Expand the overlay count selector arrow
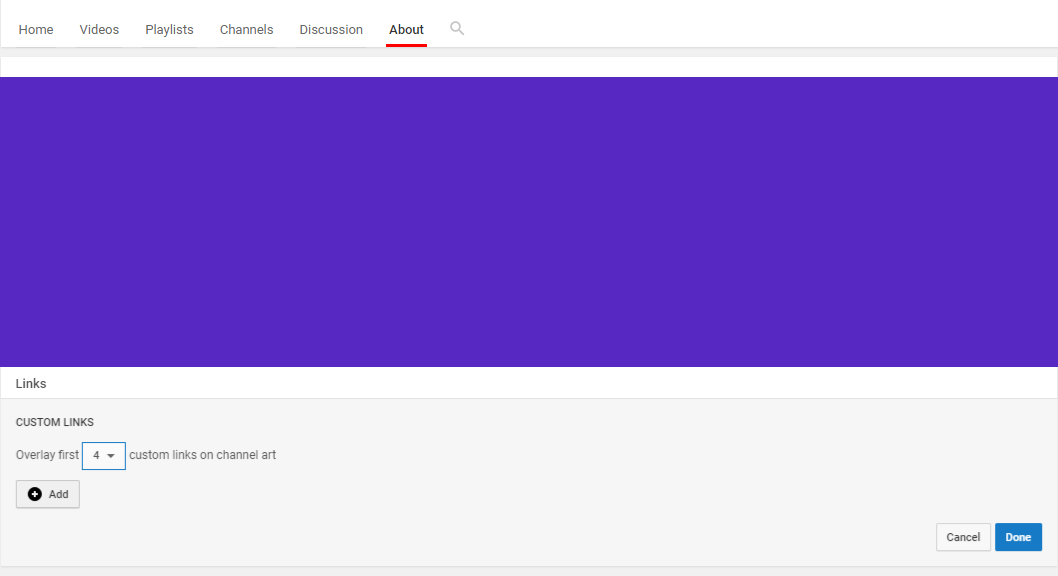Viewport: 1058px width, 576px height. 112,456
